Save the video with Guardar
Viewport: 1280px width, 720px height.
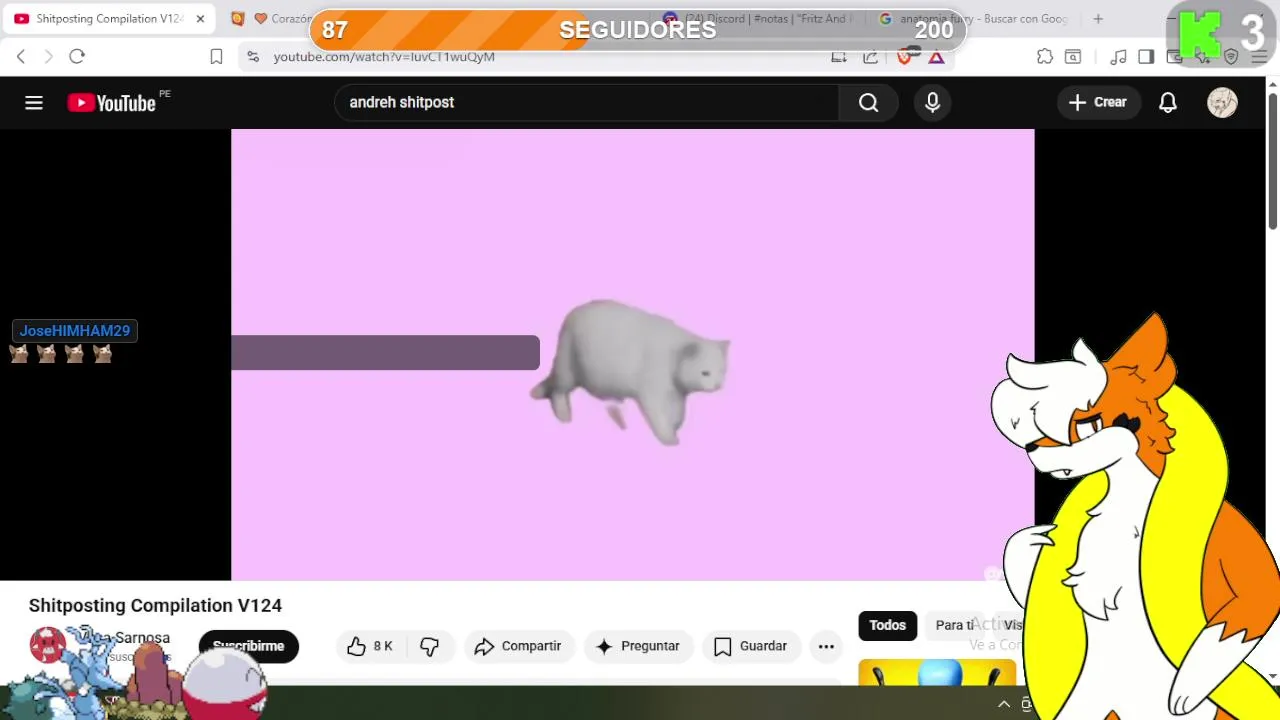[x=750, y=646]
